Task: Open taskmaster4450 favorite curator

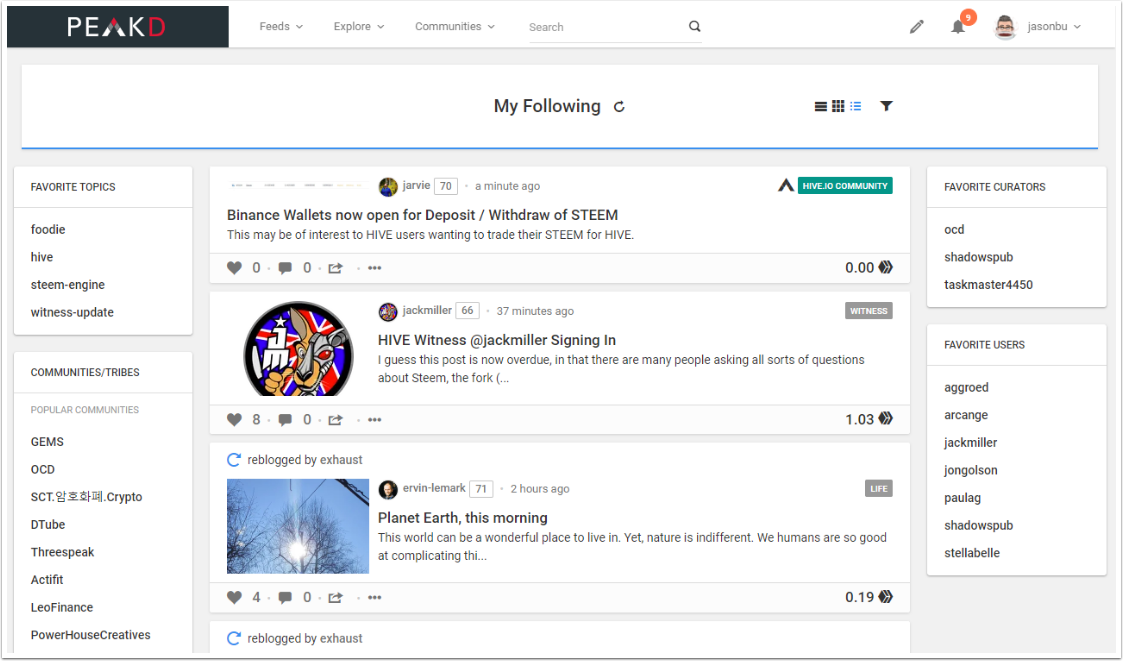Action: point(988,285)
